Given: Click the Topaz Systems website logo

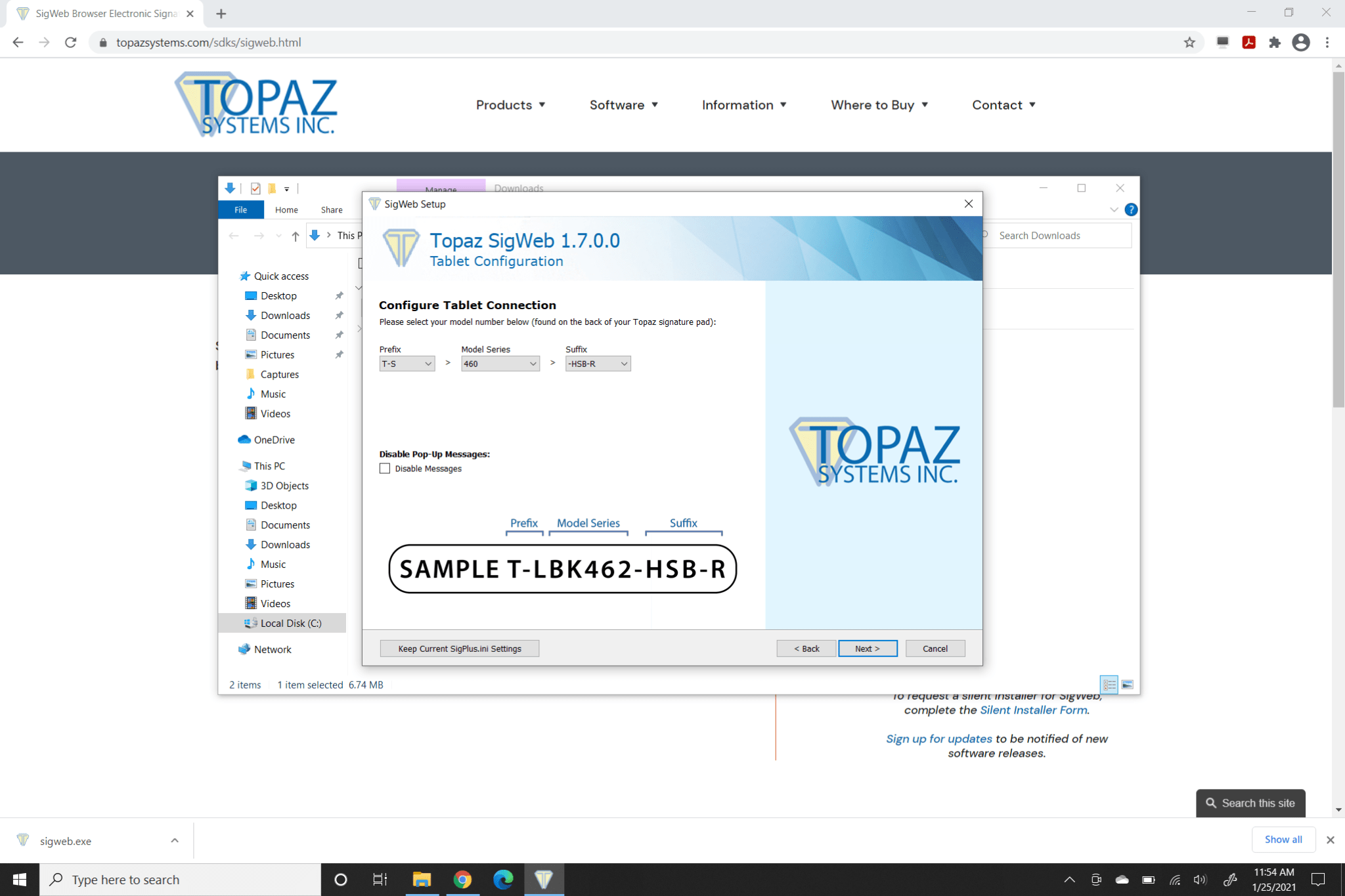Looking at the screenshot, I should [x=256, y=104].
